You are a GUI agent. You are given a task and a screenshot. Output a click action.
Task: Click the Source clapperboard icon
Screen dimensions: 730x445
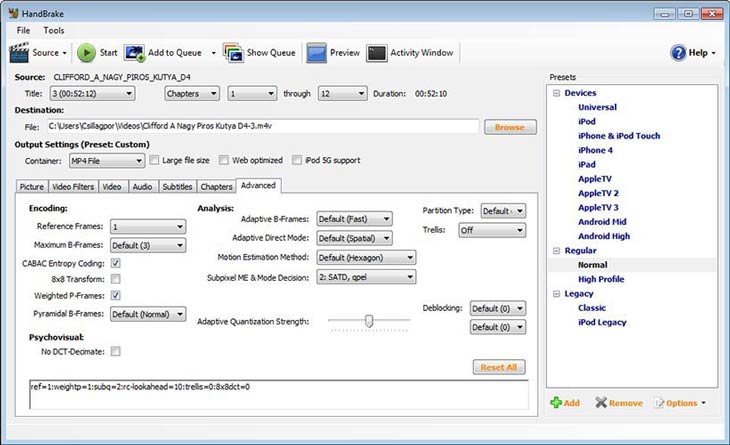pyautogui.click(x=19, y=53)
